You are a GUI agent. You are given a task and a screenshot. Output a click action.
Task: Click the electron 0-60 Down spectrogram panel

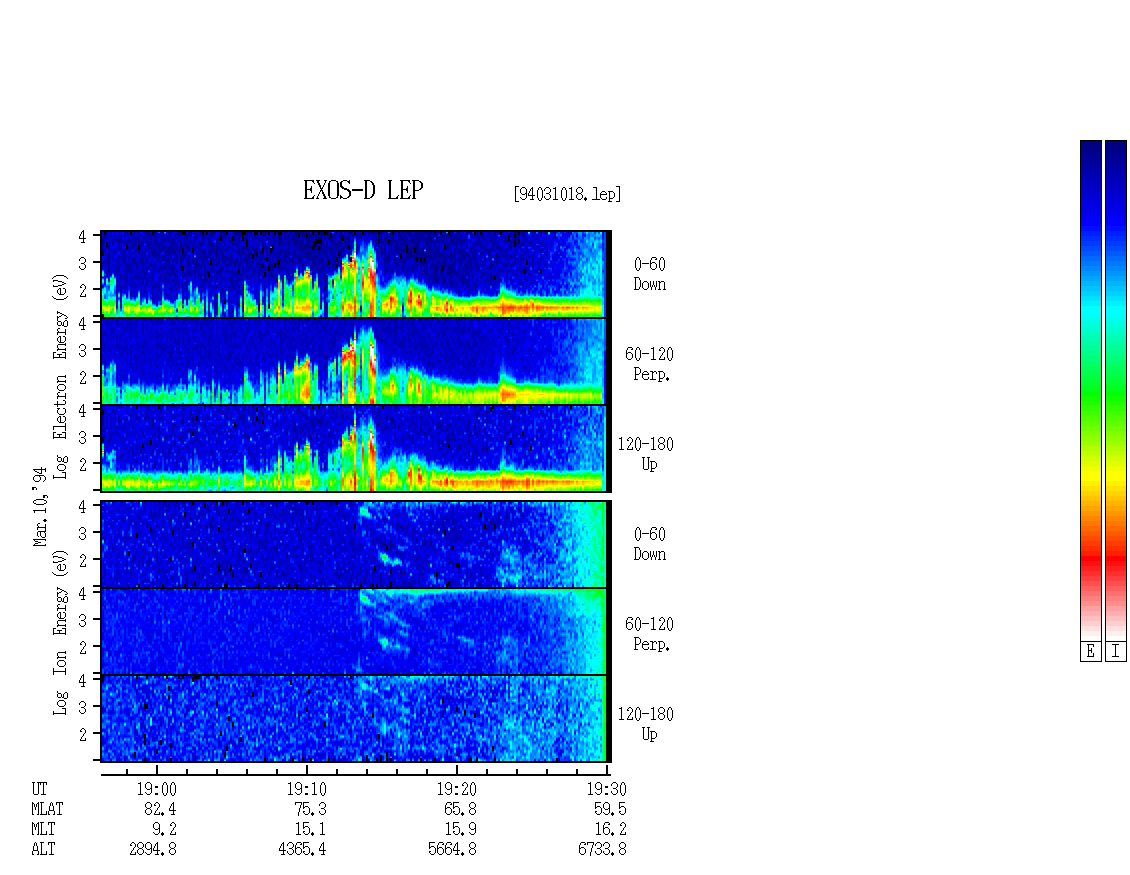coord(354,274)
